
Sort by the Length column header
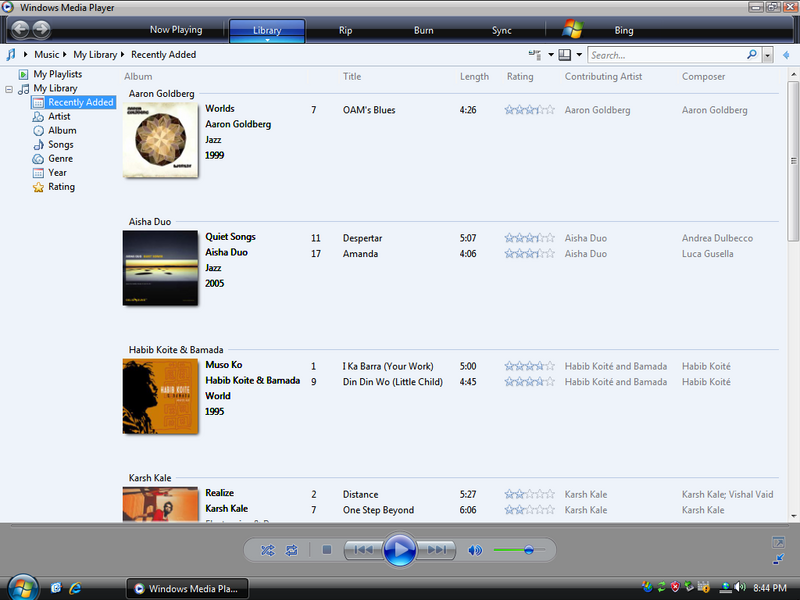pos(474,77)
